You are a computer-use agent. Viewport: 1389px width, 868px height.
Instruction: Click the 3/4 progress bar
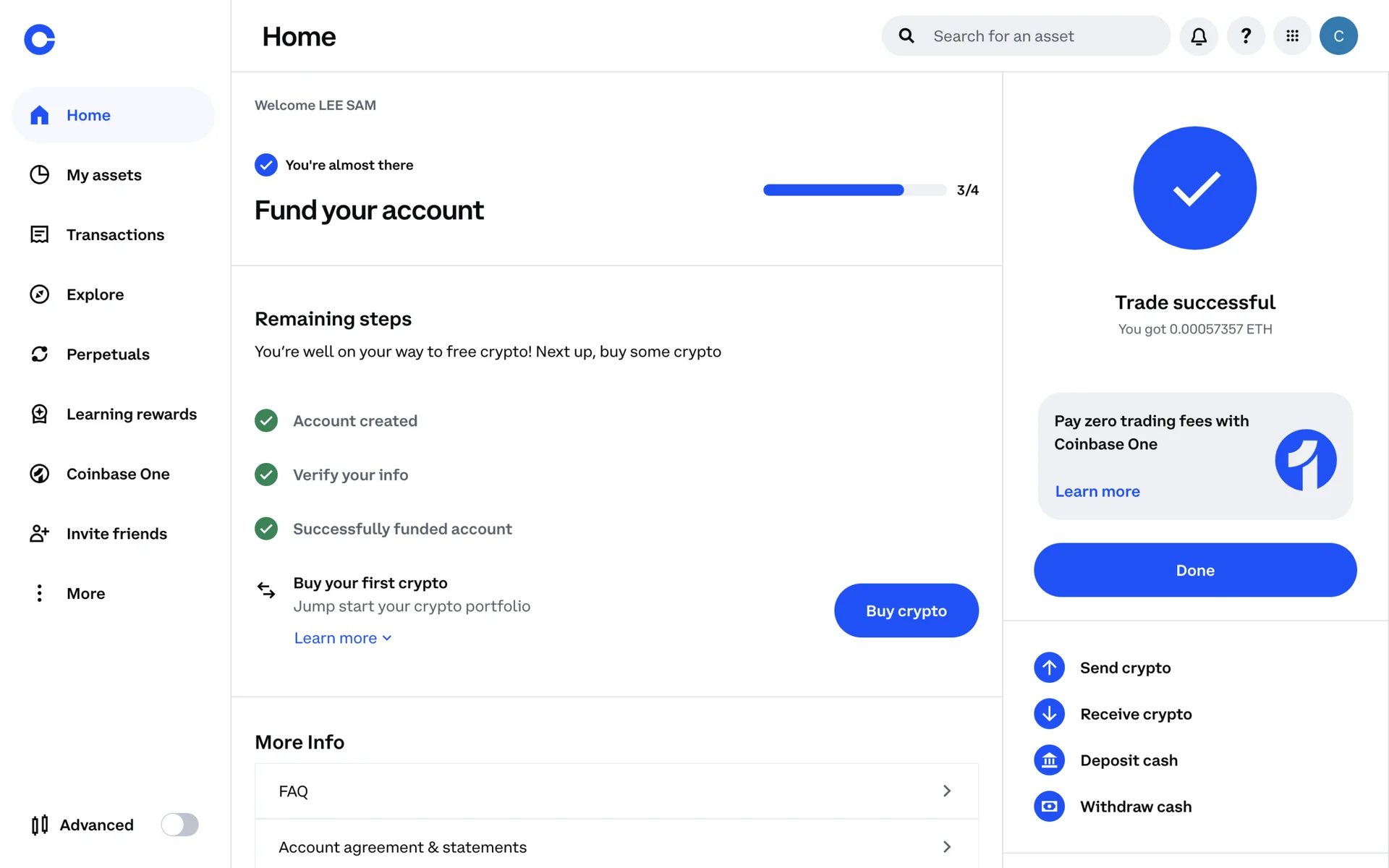click(854, 190)
